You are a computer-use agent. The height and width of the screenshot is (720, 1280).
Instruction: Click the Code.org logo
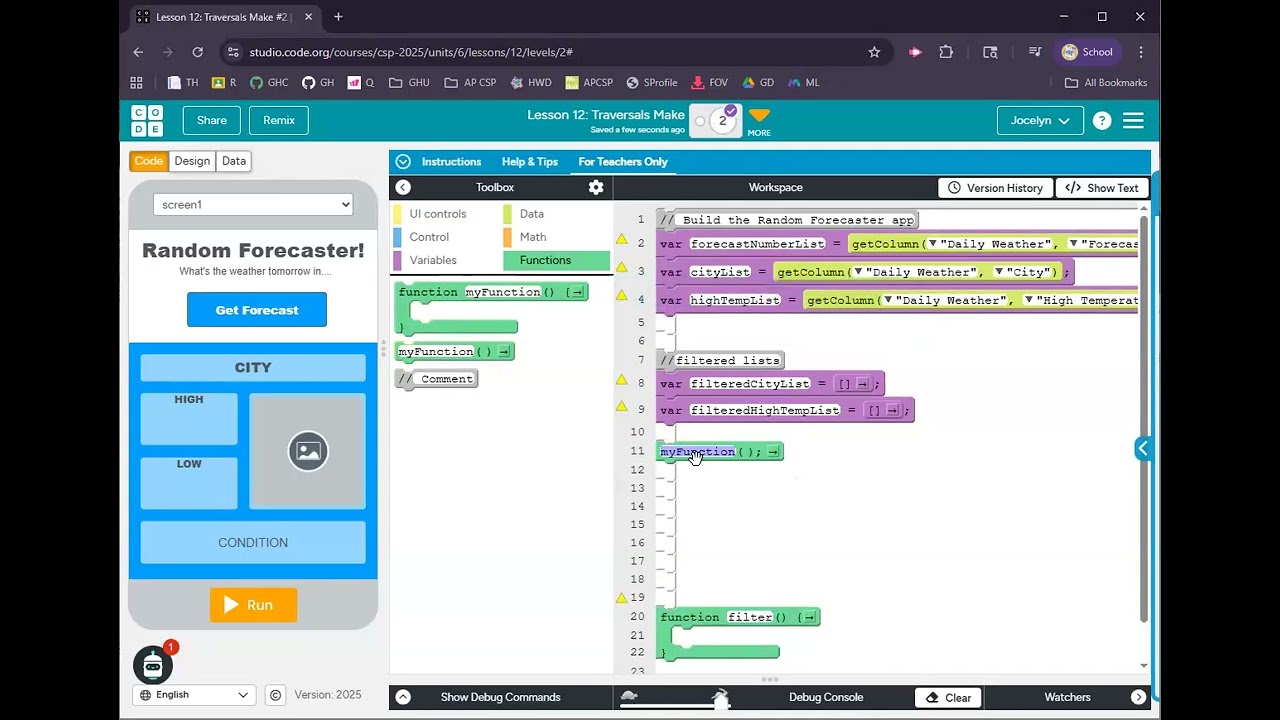tap(147, 121)
